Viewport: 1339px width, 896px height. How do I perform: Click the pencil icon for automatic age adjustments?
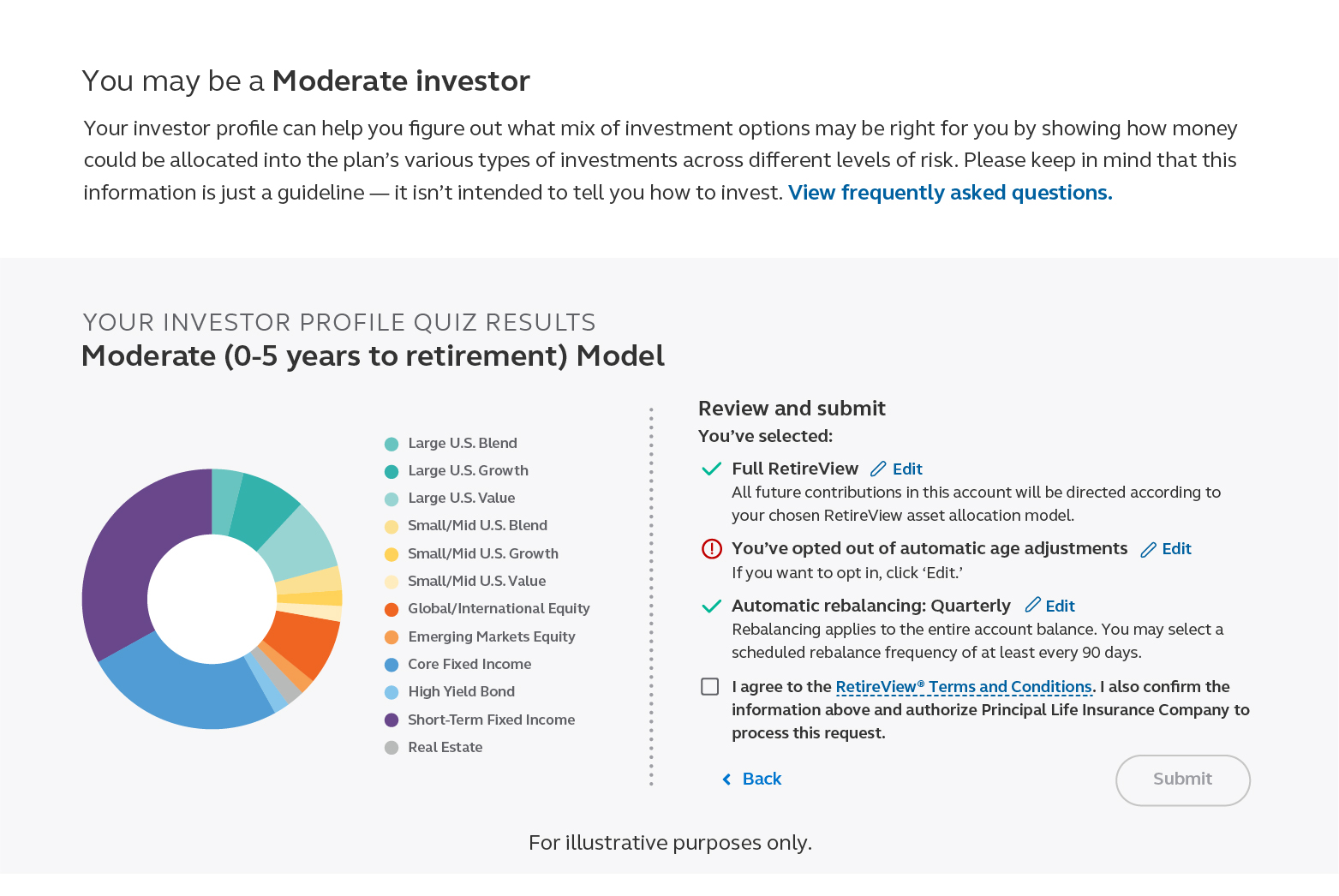click(1148, 549)
